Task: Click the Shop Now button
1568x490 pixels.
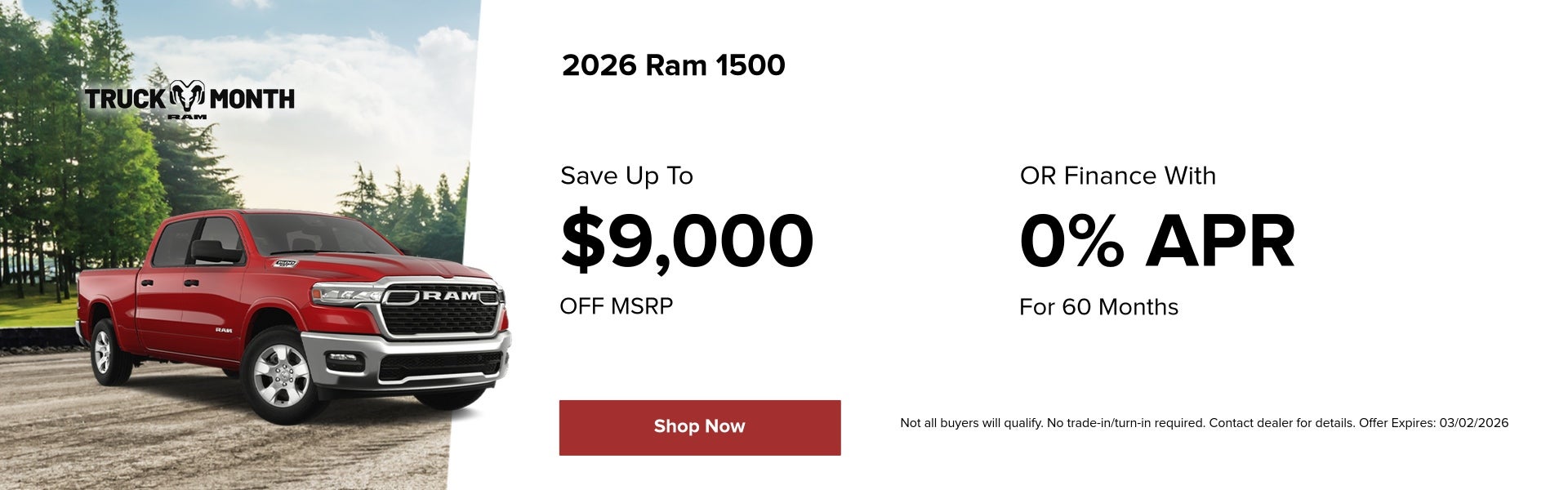Action: click(699, 427)
